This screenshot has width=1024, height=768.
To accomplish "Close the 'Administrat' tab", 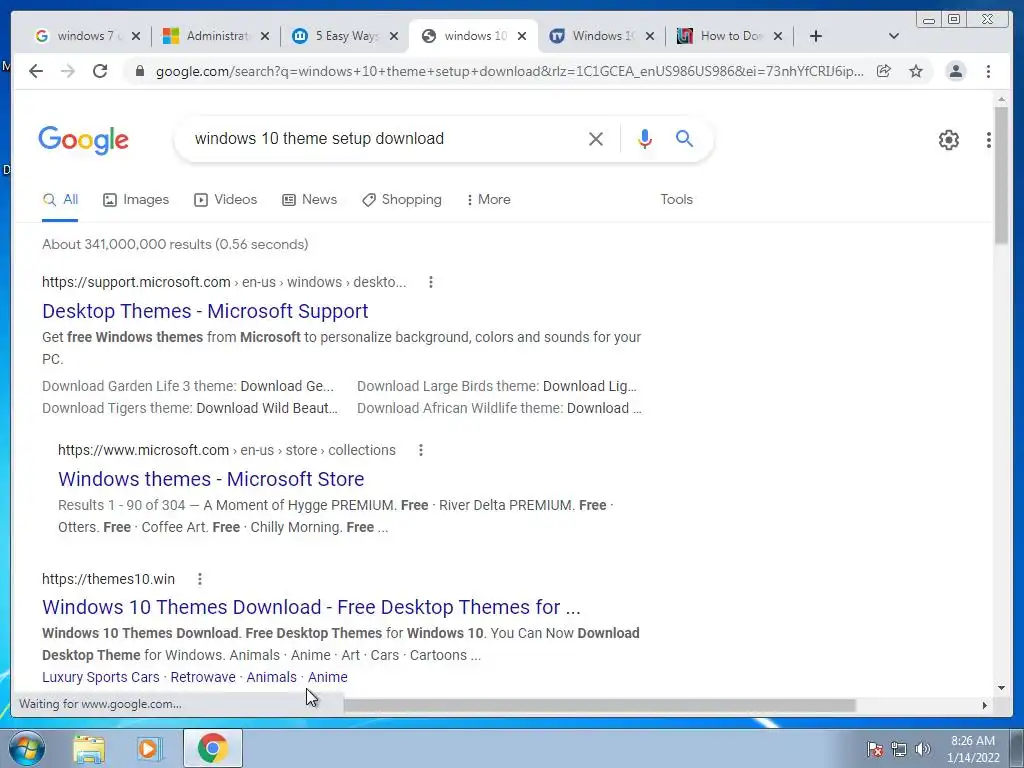I will pos(264,37).
